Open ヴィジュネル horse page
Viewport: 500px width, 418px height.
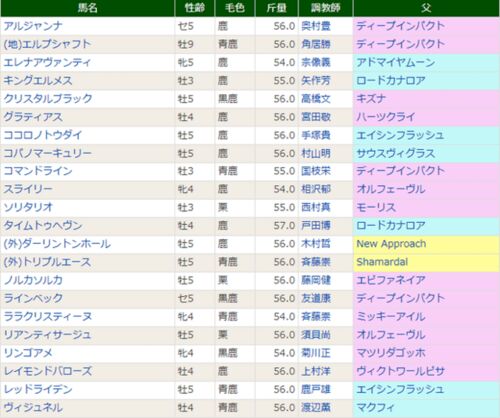(33, 407)
